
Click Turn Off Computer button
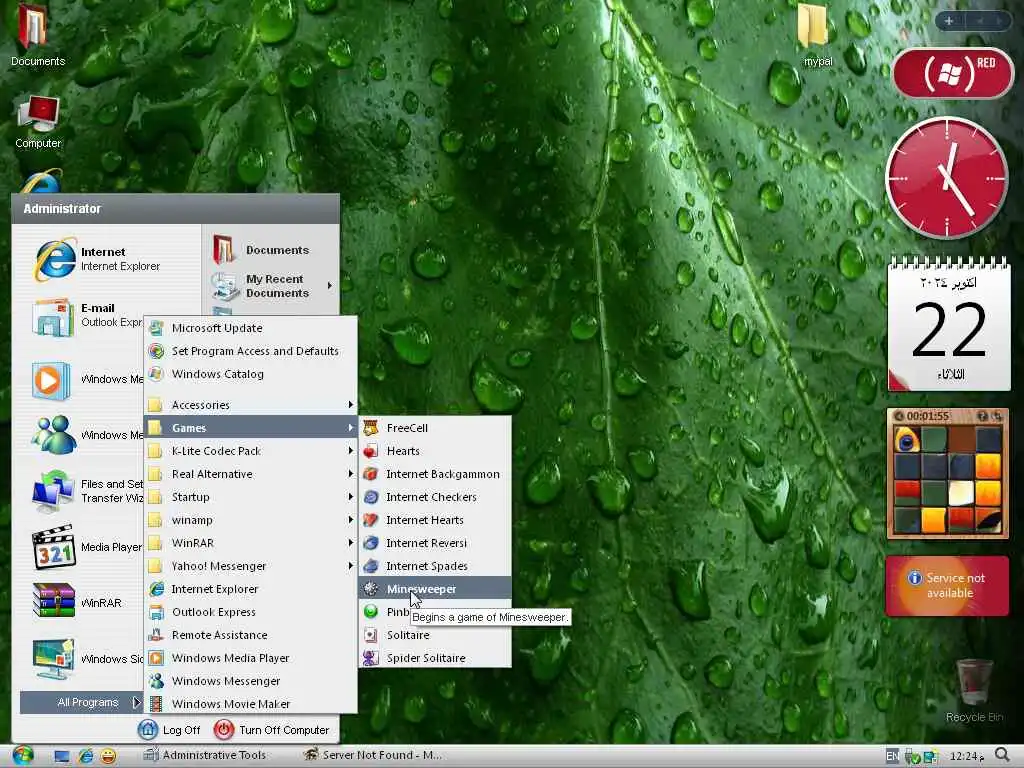point(272,729)
